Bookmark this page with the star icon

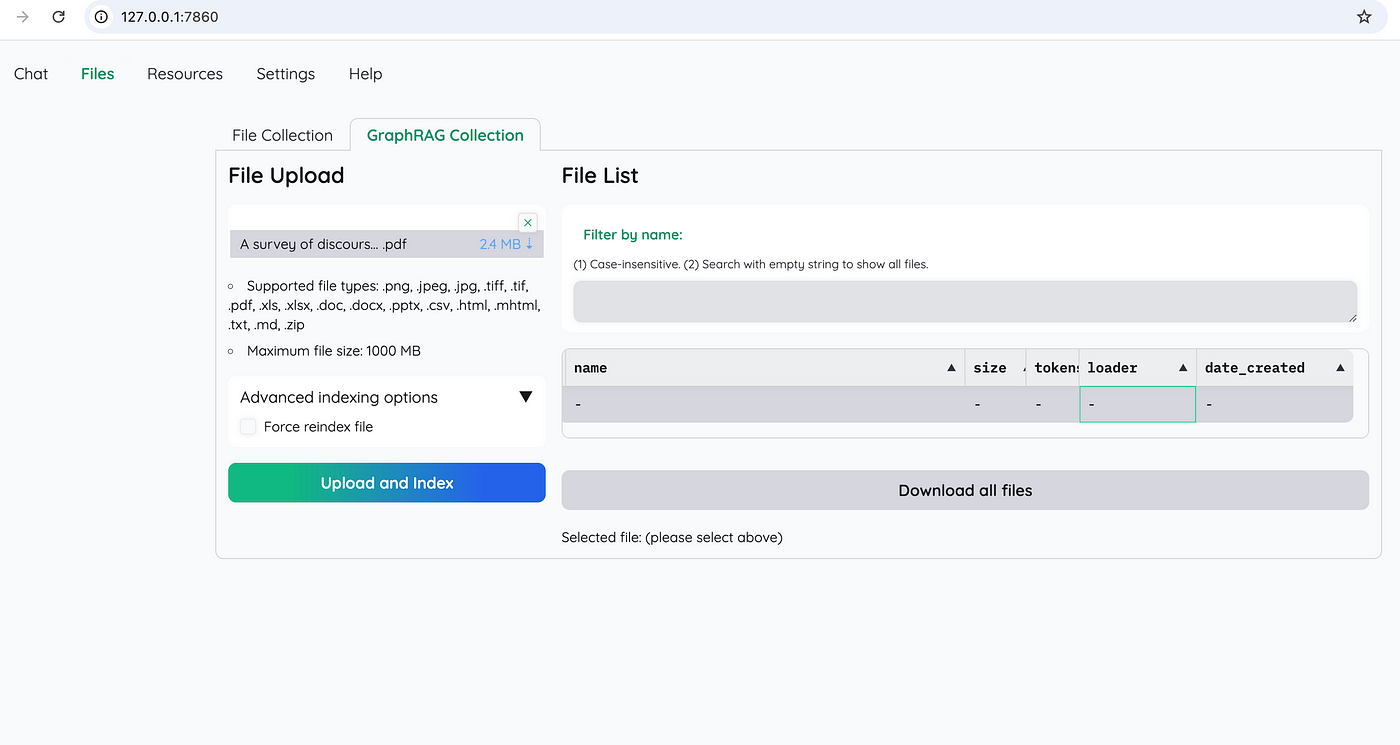coord(1364,17)
